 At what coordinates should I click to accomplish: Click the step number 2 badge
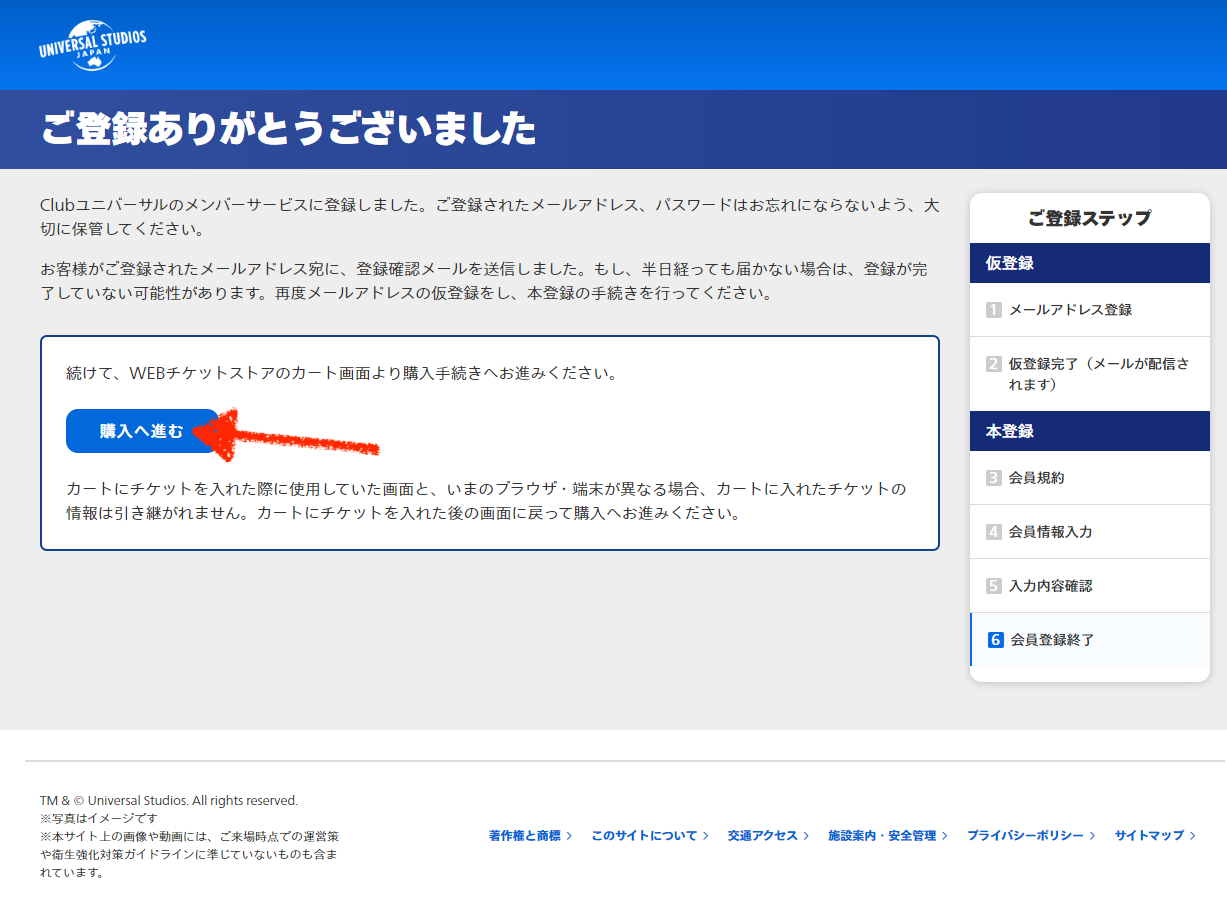994,364
